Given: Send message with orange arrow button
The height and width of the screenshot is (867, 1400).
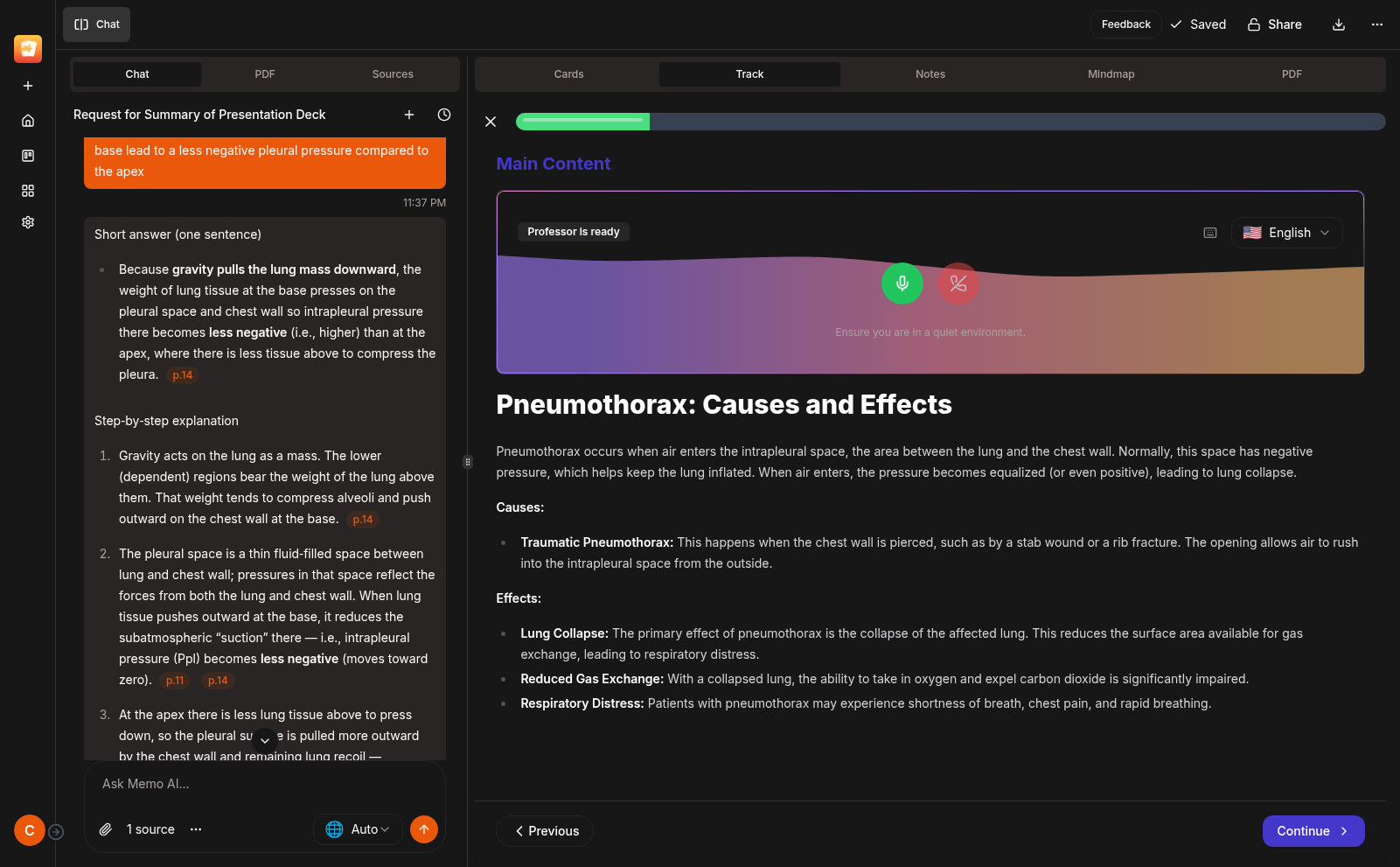Looking at the screenshot, I should (424, 829).
